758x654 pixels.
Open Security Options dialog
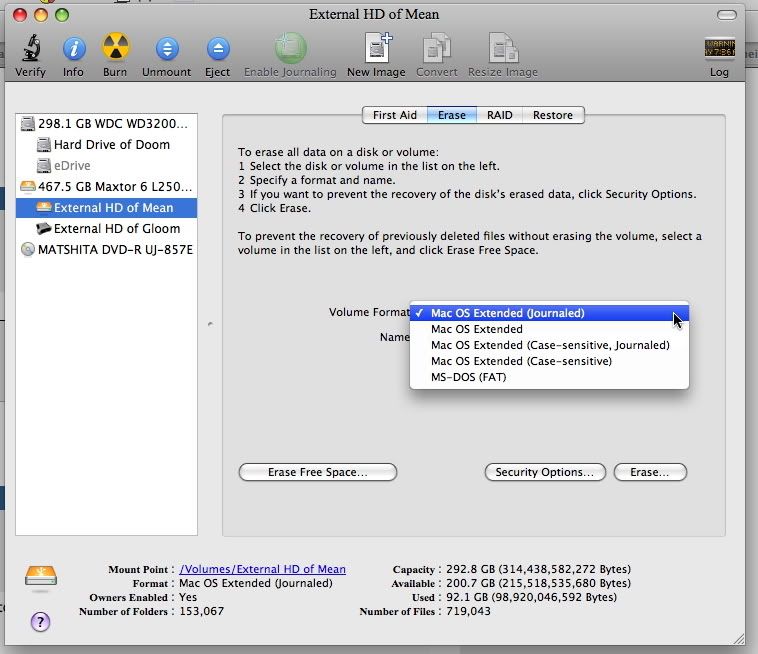click(545, 472)
